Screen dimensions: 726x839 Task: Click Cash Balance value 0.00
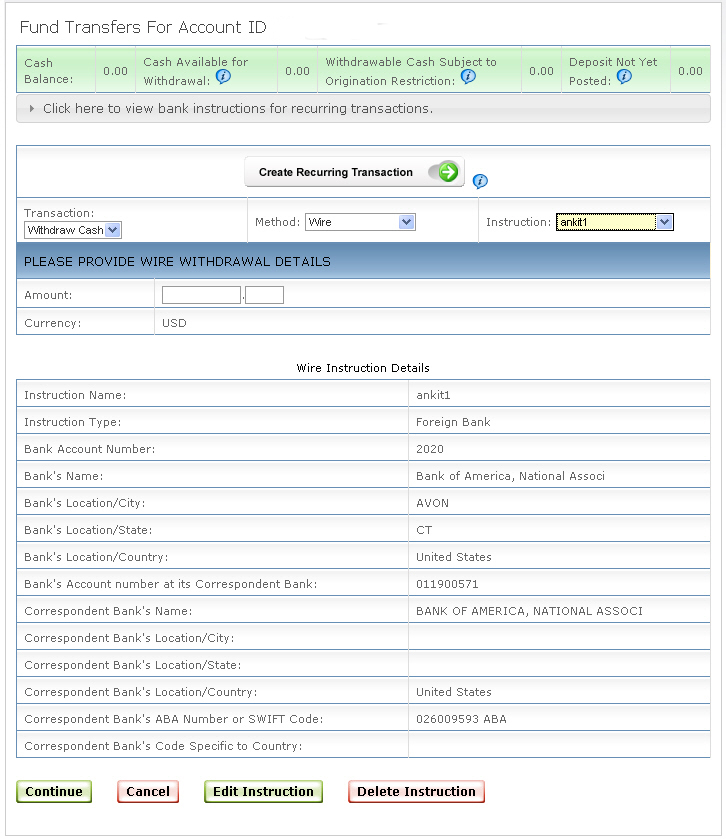coord(116,71)
